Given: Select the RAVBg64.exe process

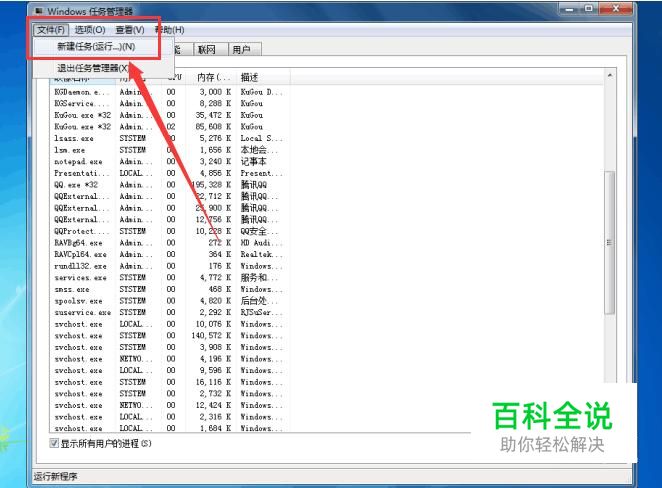Looking at the screenshot, I should [x=169, y=243].
